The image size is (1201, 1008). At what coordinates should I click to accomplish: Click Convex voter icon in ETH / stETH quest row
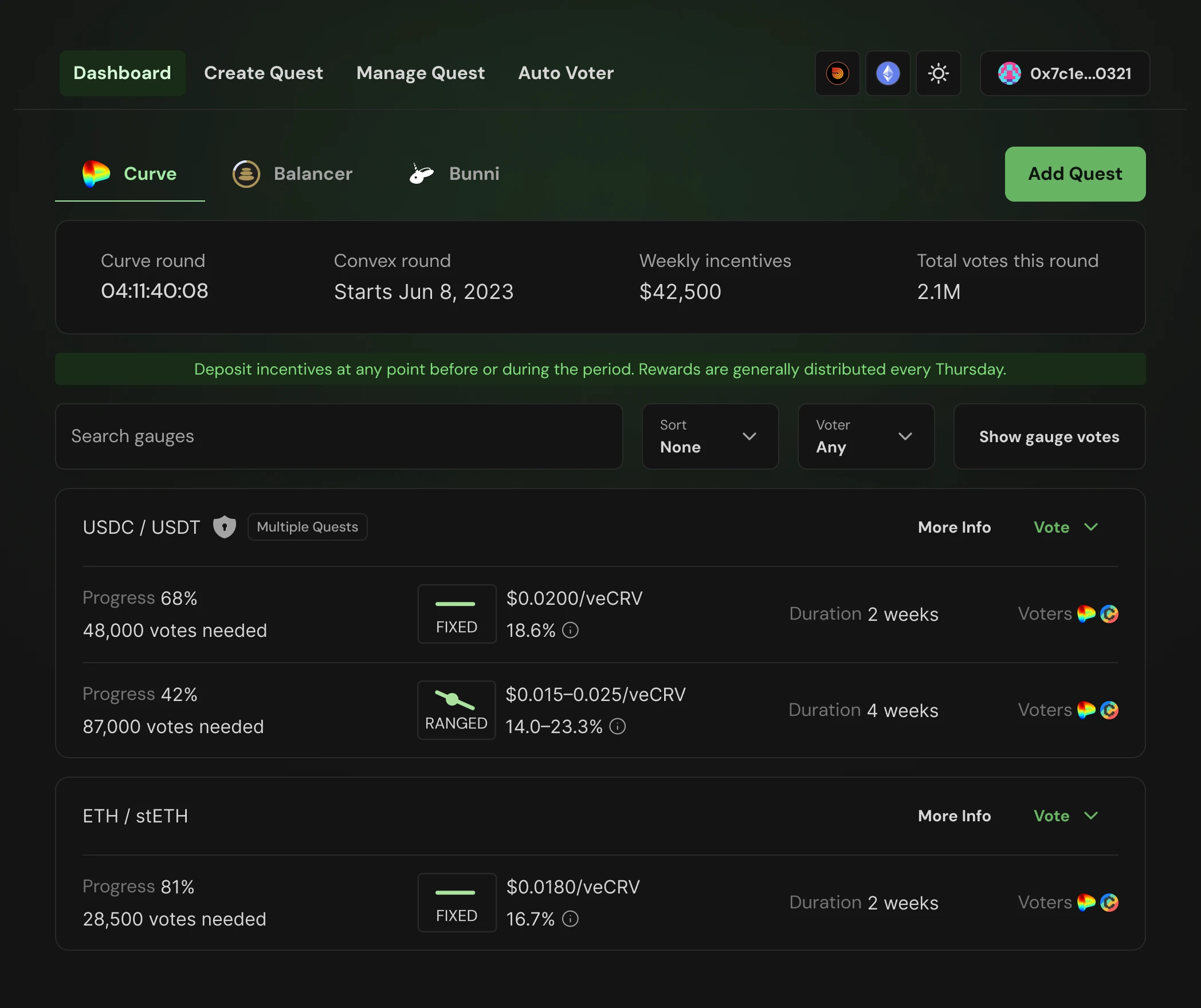click(1109, 903)
